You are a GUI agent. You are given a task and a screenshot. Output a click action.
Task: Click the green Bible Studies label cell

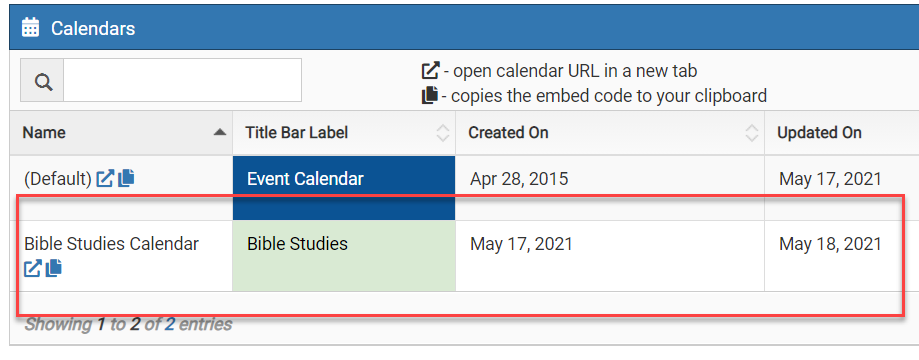pyautogui.click(x=344, y=256)
